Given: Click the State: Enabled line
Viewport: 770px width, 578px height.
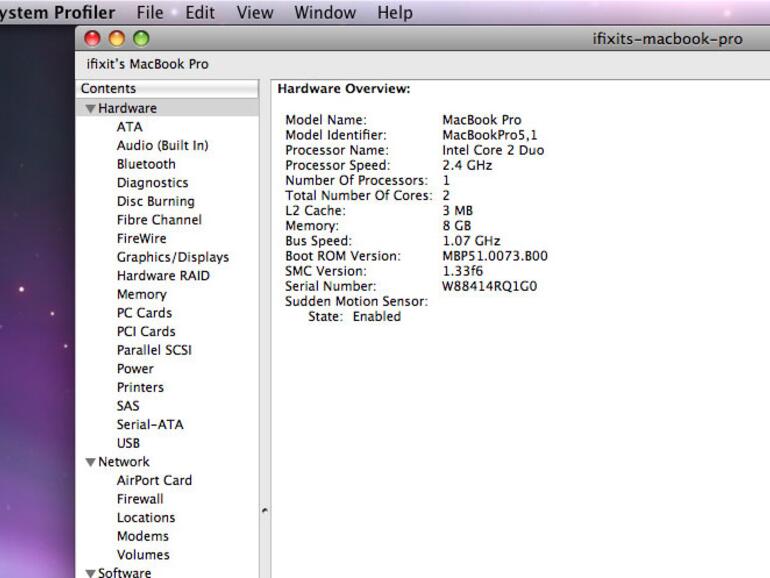Looking at the screenshot, I should [x=355, y=317].
